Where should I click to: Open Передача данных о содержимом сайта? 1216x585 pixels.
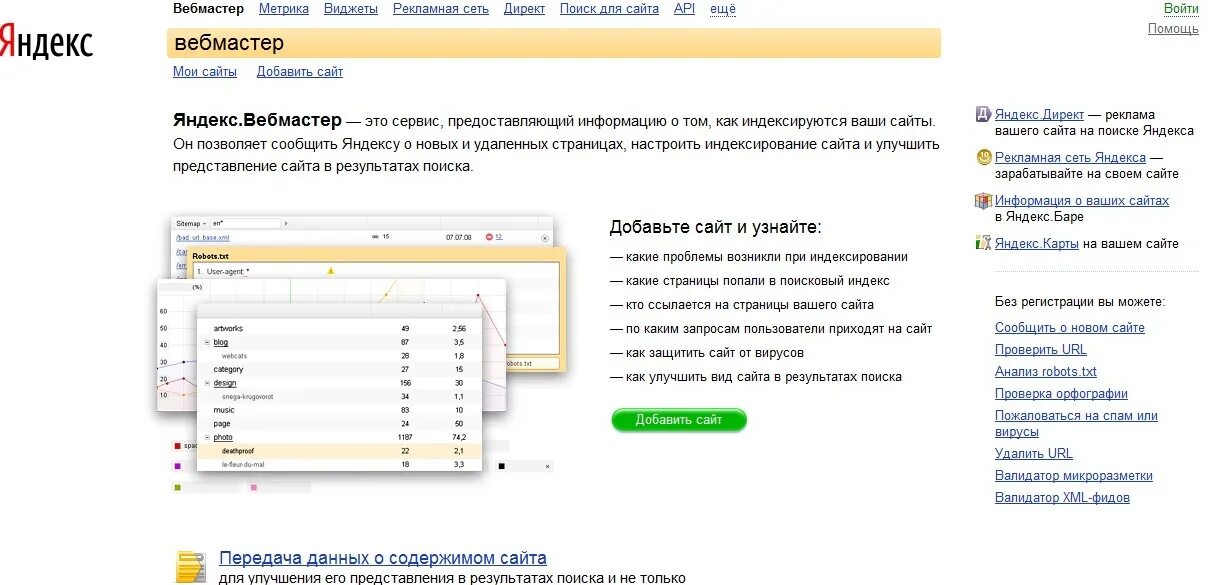coord(383,558)
